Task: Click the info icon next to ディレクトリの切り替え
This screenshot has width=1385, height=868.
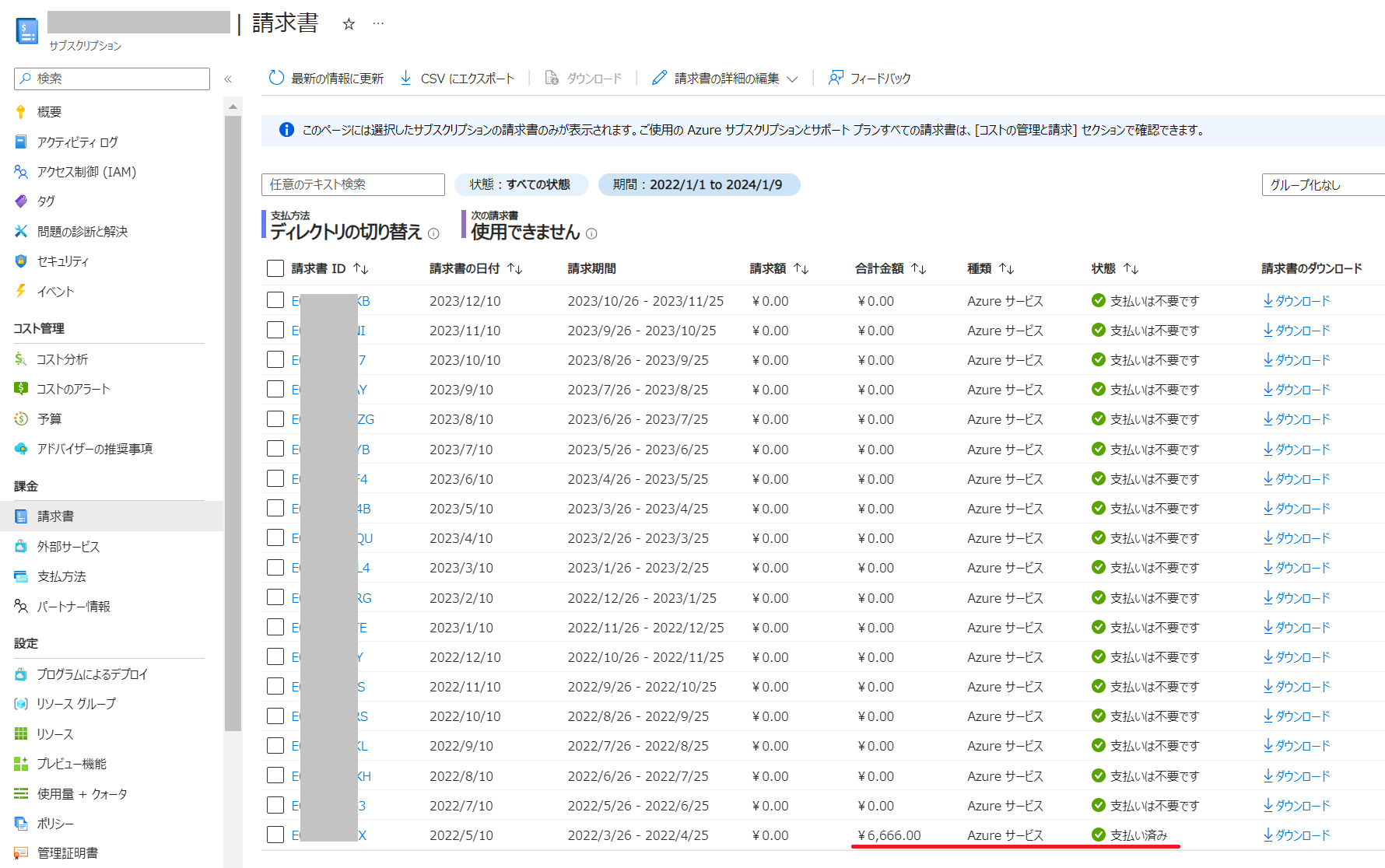Action: point(434,233)
